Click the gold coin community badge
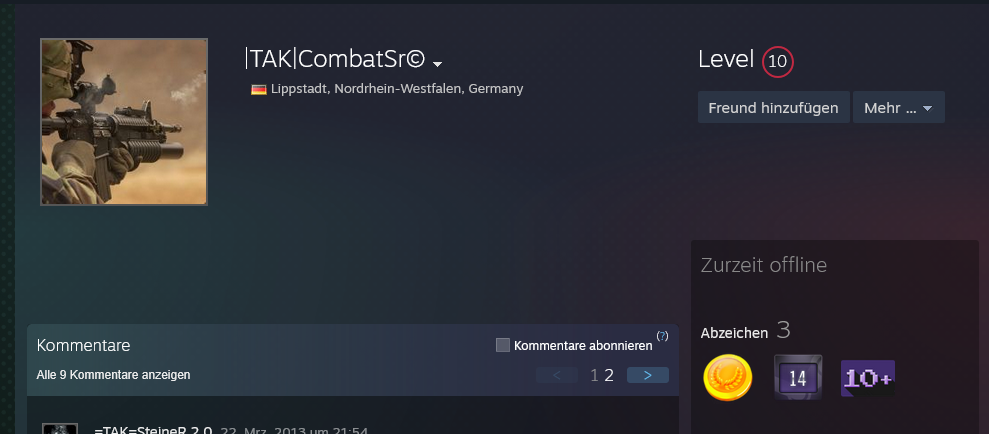The height and width of the screenshot is (434, 989). coord(728,377)
